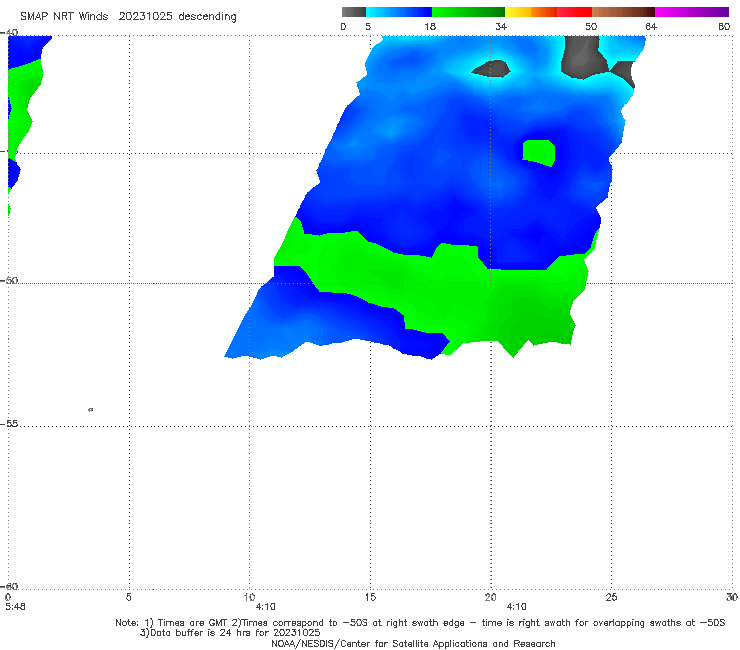The height and width of the screenshot is (650, 740).
Task: Click the latitude axis label "-50"
Action: pos(9,280)
